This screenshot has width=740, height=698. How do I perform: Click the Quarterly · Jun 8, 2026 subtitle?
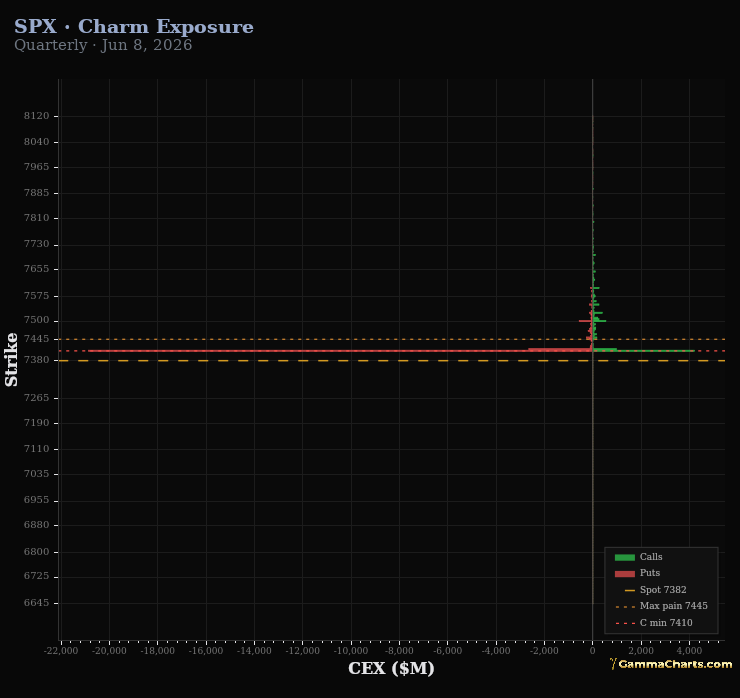[103, 45]
